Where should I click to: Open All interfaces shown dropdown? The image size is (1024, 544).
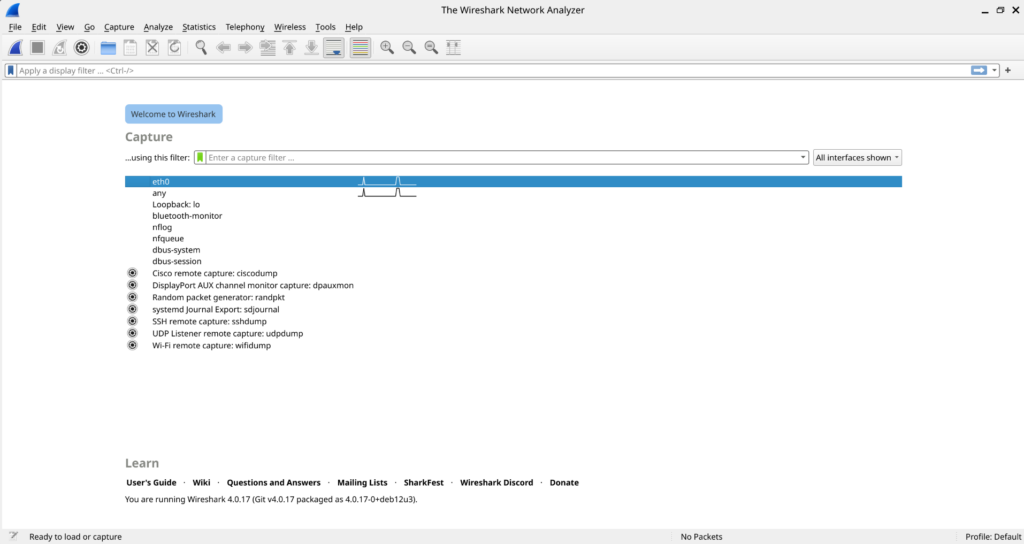(x=857, y=157)
